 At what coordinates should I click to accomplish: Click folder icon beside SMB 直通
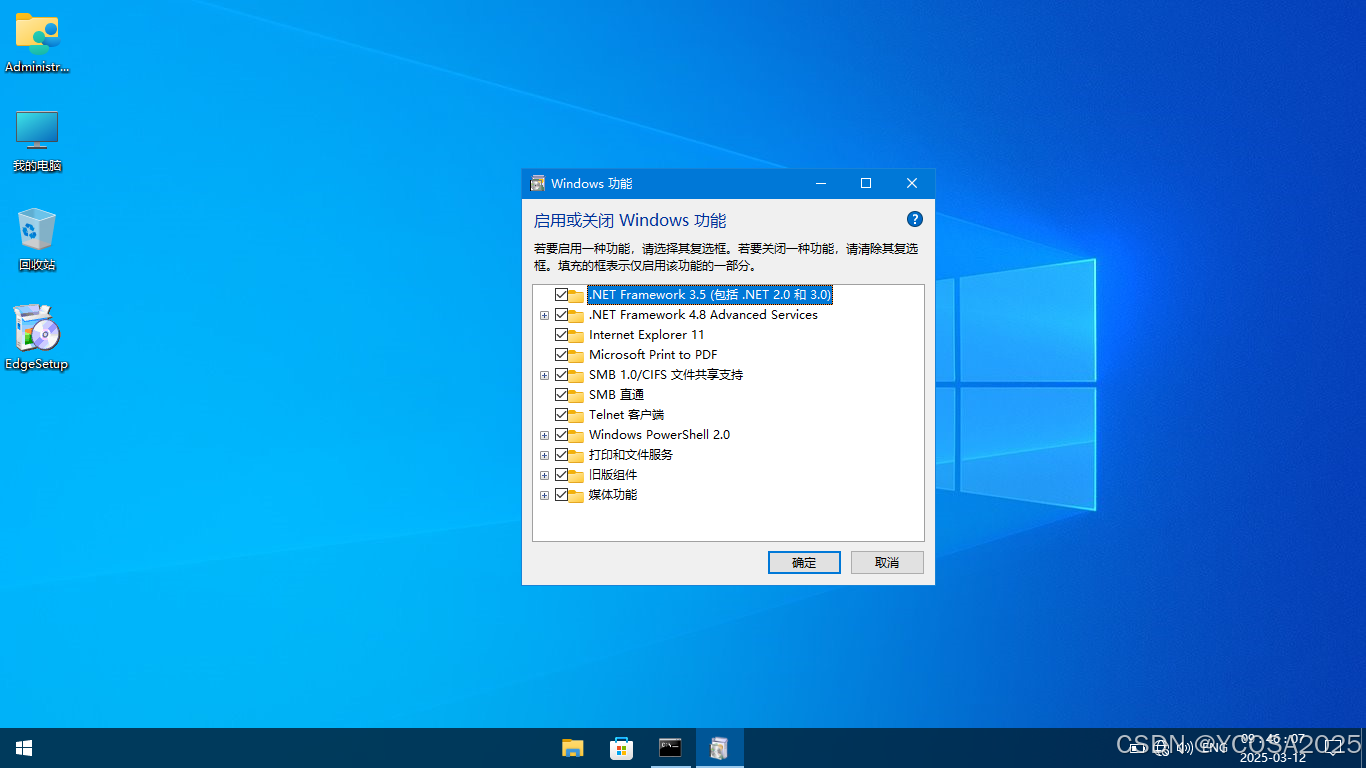577,395
